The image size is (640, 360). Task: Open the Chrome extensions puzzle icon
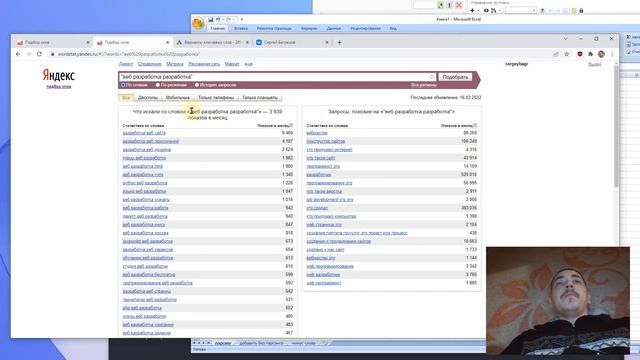[x=590, y=54]
